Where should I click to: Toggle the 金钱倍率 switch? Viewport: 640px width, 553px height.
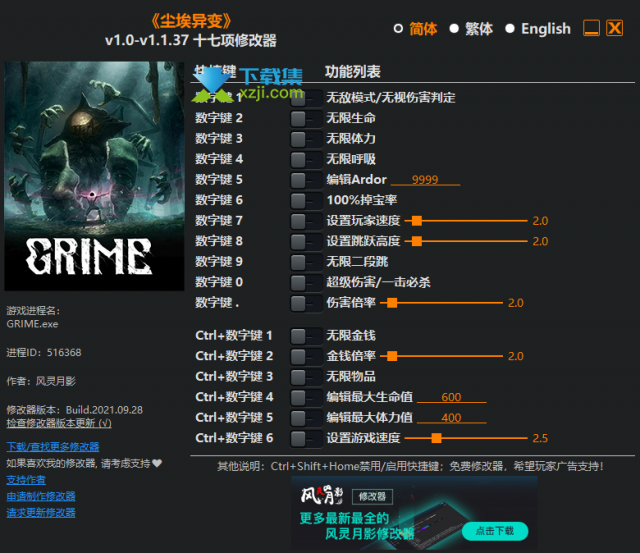306,357
